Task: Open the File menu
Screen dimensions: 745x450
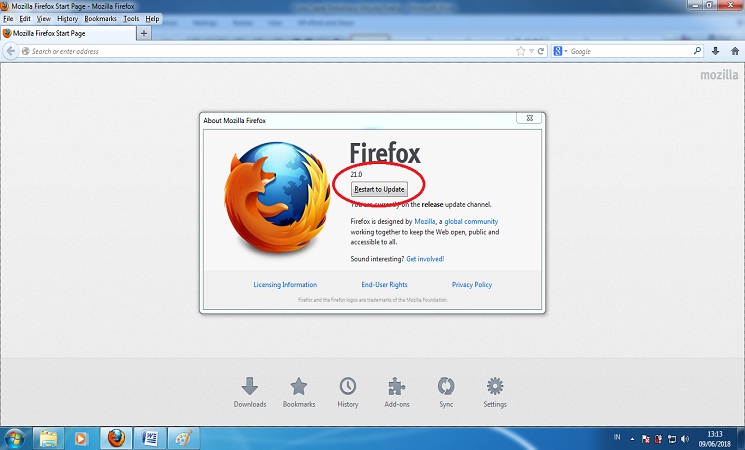Action: [x=8, y=19]
